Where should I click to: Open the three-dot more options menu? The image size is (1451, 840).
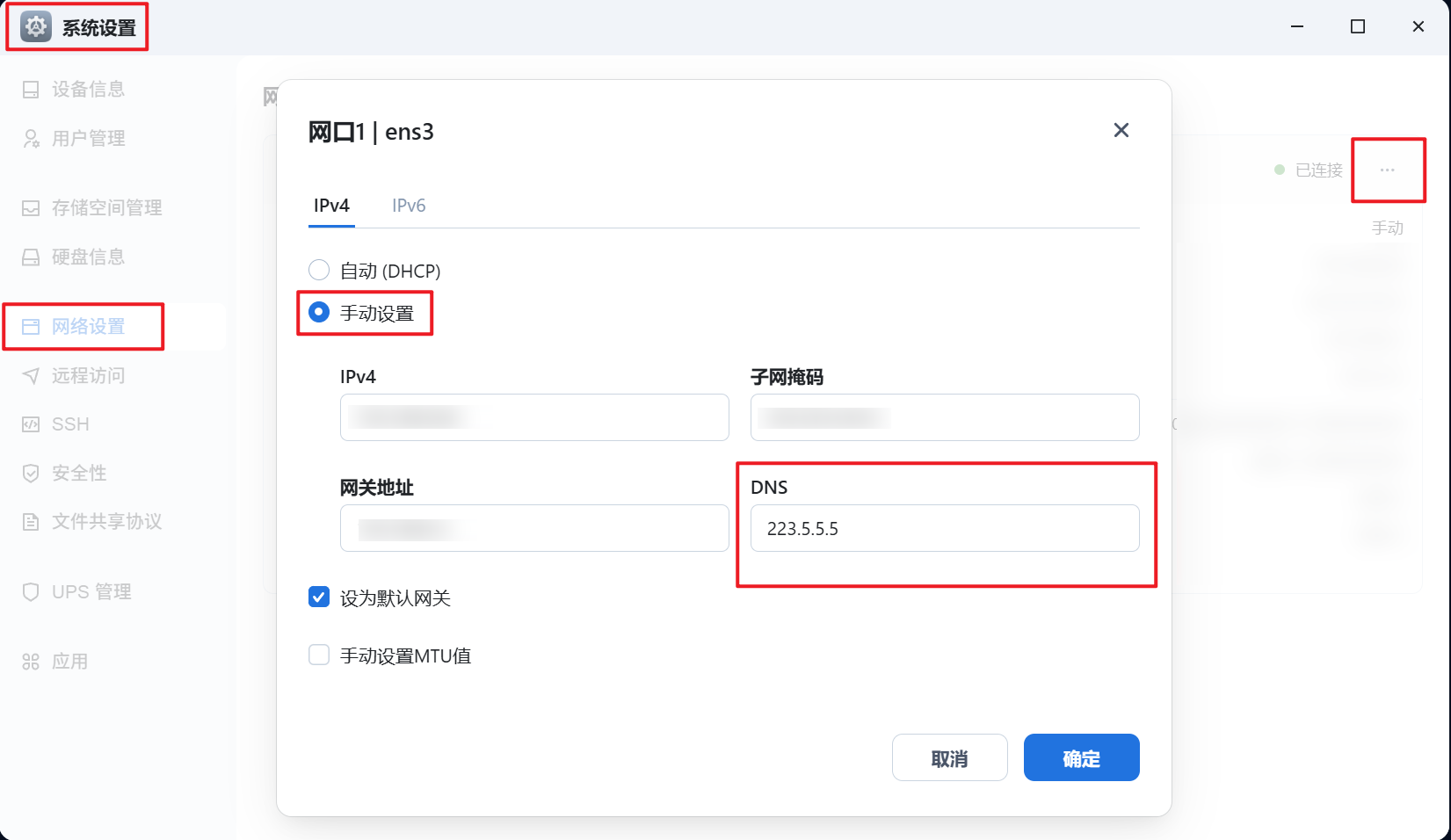(x=1387, y=170)
